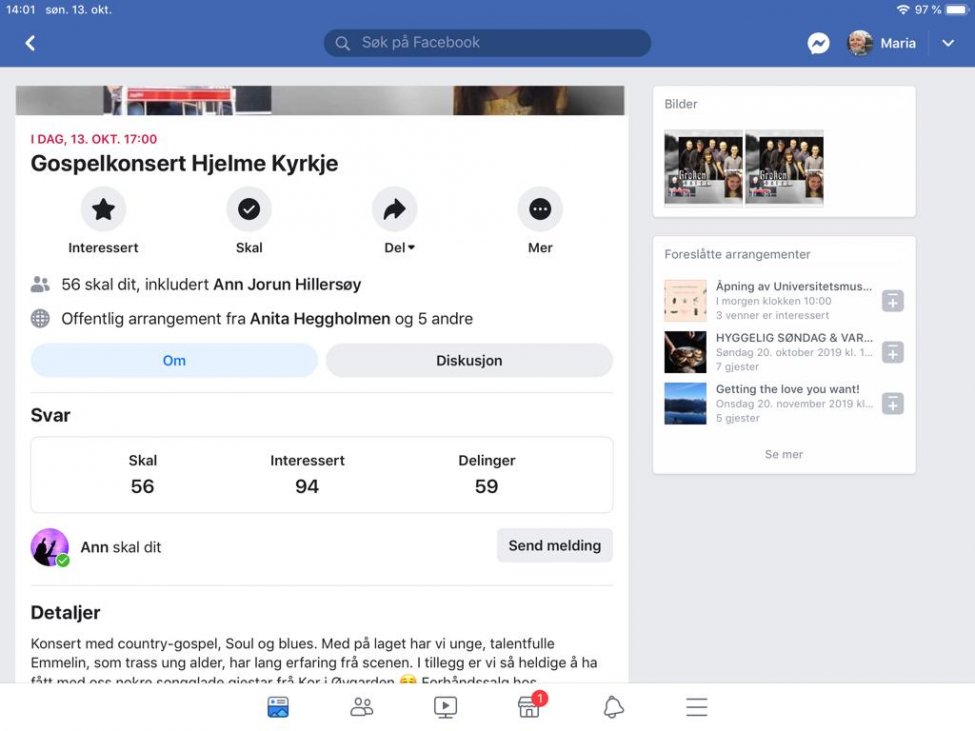Screen dimensions: 975x731
Task: Open the second Bilder thumbnail
Action: pos(784,168)
